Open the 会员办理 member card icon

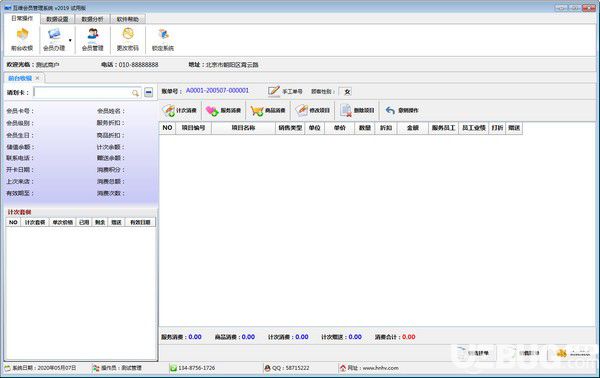(54, 39)
